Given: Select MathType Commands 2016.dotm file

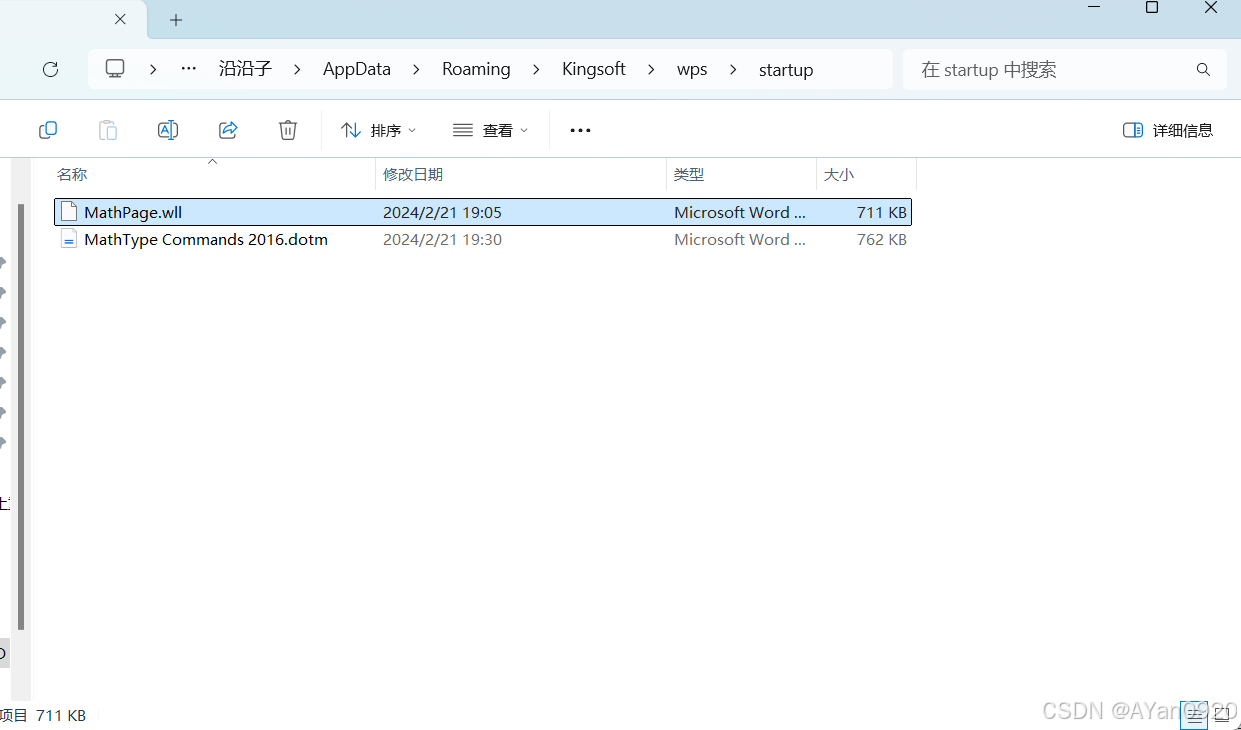Looking at the screenshot, I should 483,239.
